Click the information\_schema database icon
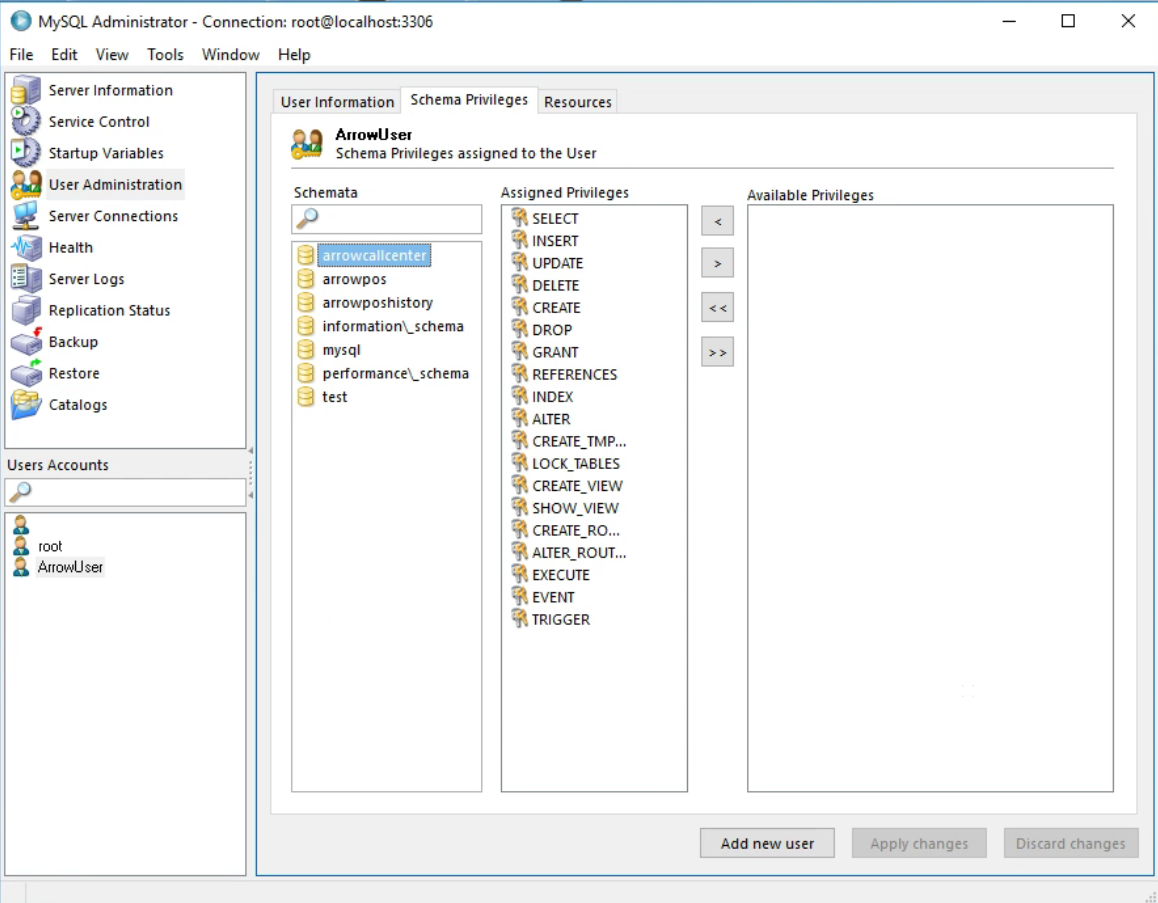This screenshot has width=1158, height=903. (306, 326)
